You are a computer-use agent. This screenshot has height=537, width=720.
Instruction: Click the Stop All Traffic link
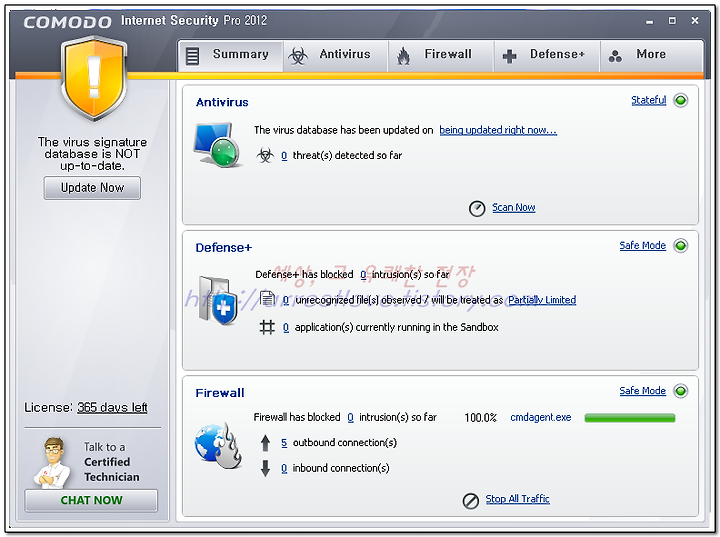click(518, 499)
